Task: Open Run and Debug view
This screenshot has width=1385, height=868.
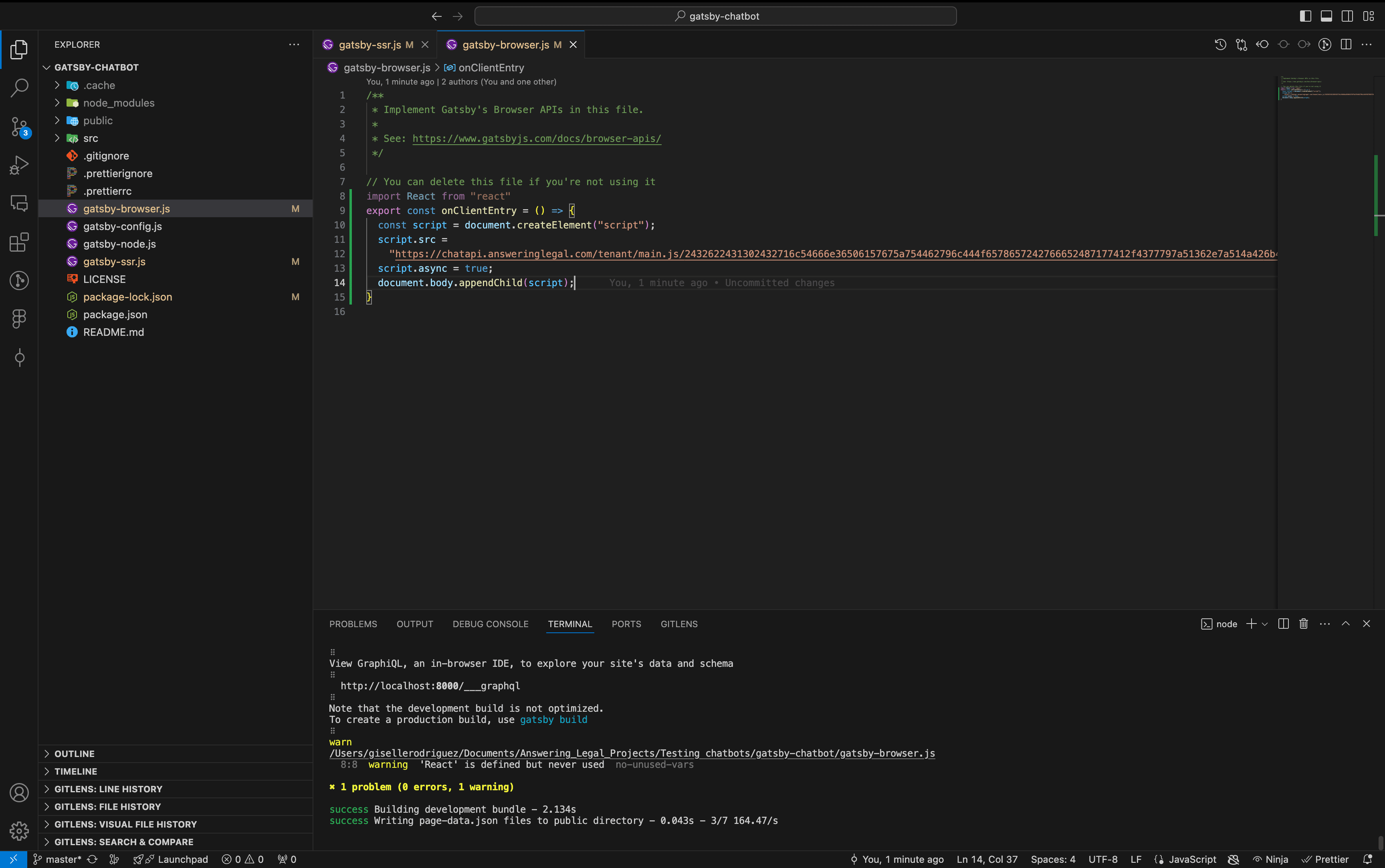Action: pyautogui.click(x=19, y=166)
